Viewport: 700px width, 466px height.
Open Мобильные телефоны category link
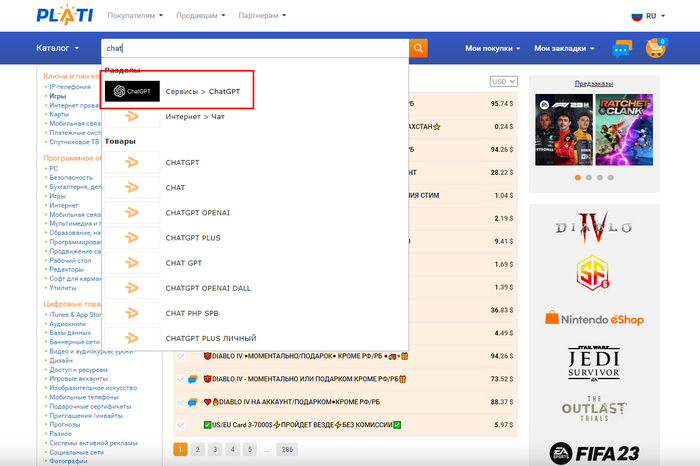(x=84, y=397)
